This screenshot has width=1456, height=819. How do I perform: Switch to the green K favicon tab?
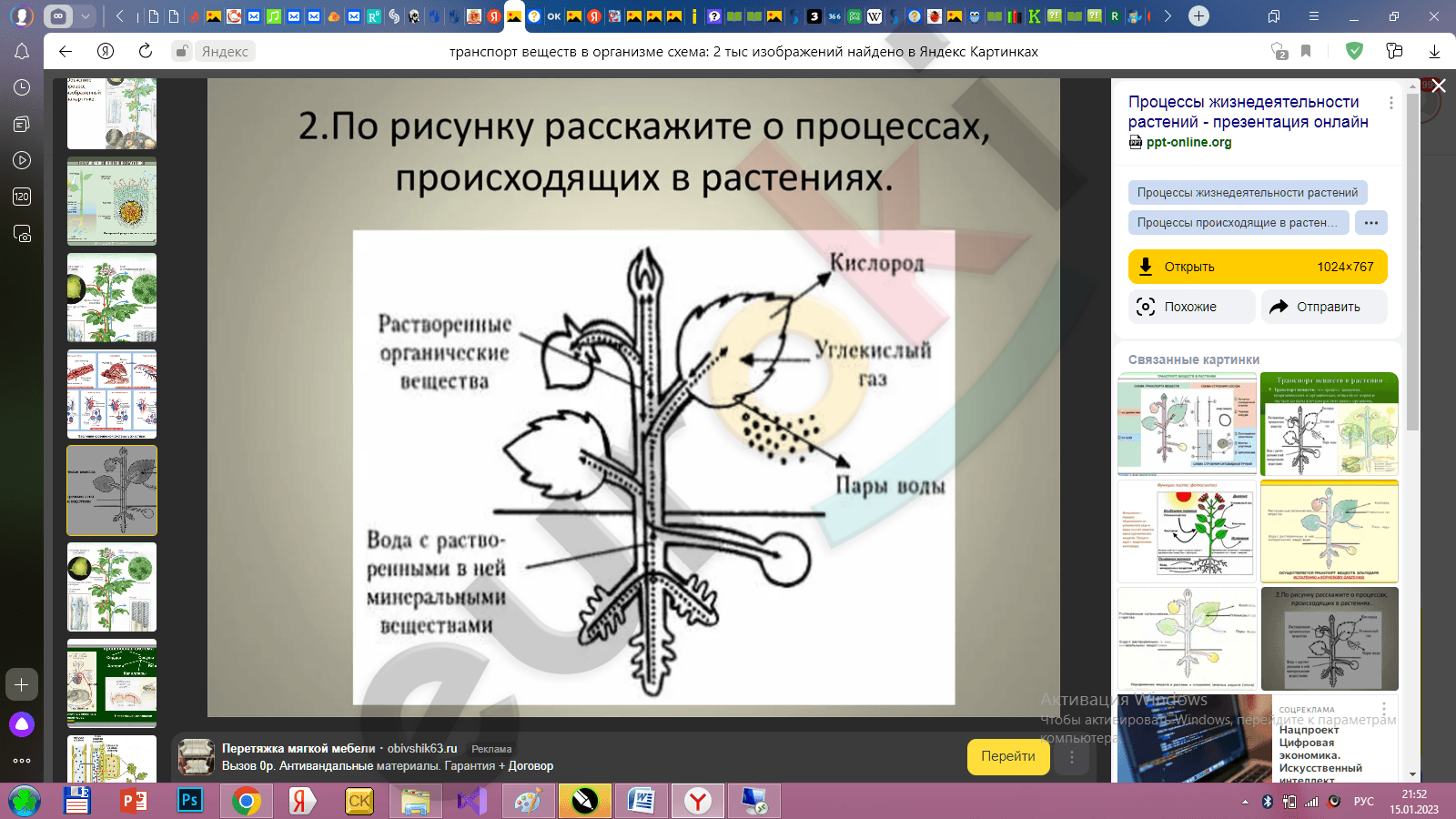click(1035, 16)
